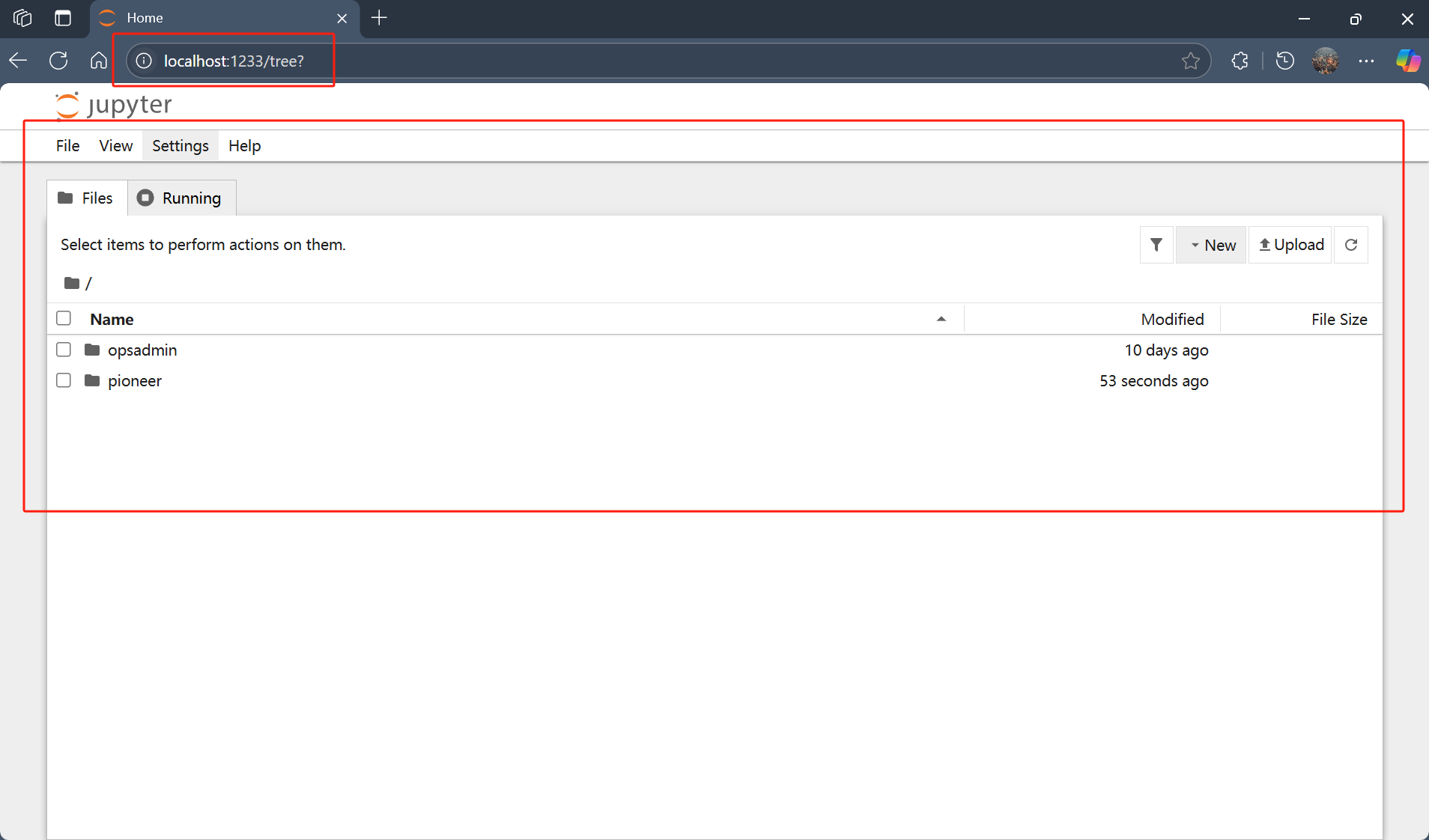The width and height of the screenshot is (1429, 840).
Task: Open browser extensions puzzle icon
Action: tap(1240, 61)
